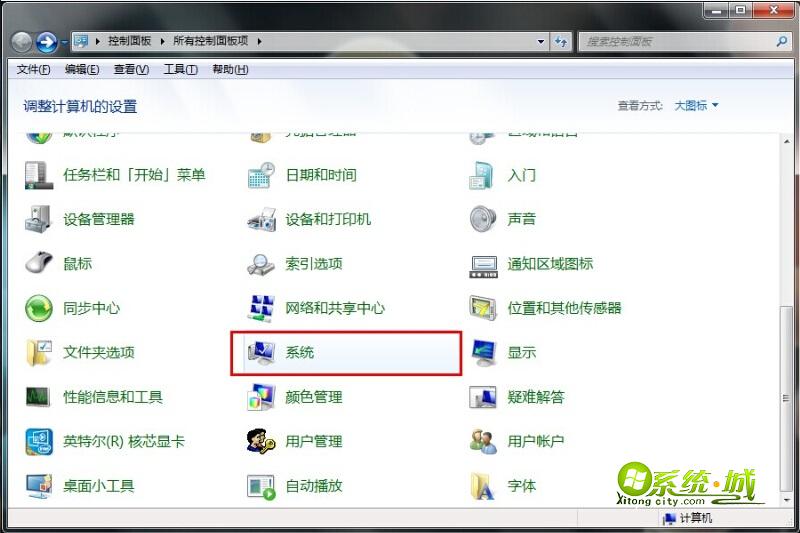Expand the address bar history dropdown arrow
This screenshot has width=800, height=533.
(541, 41)
